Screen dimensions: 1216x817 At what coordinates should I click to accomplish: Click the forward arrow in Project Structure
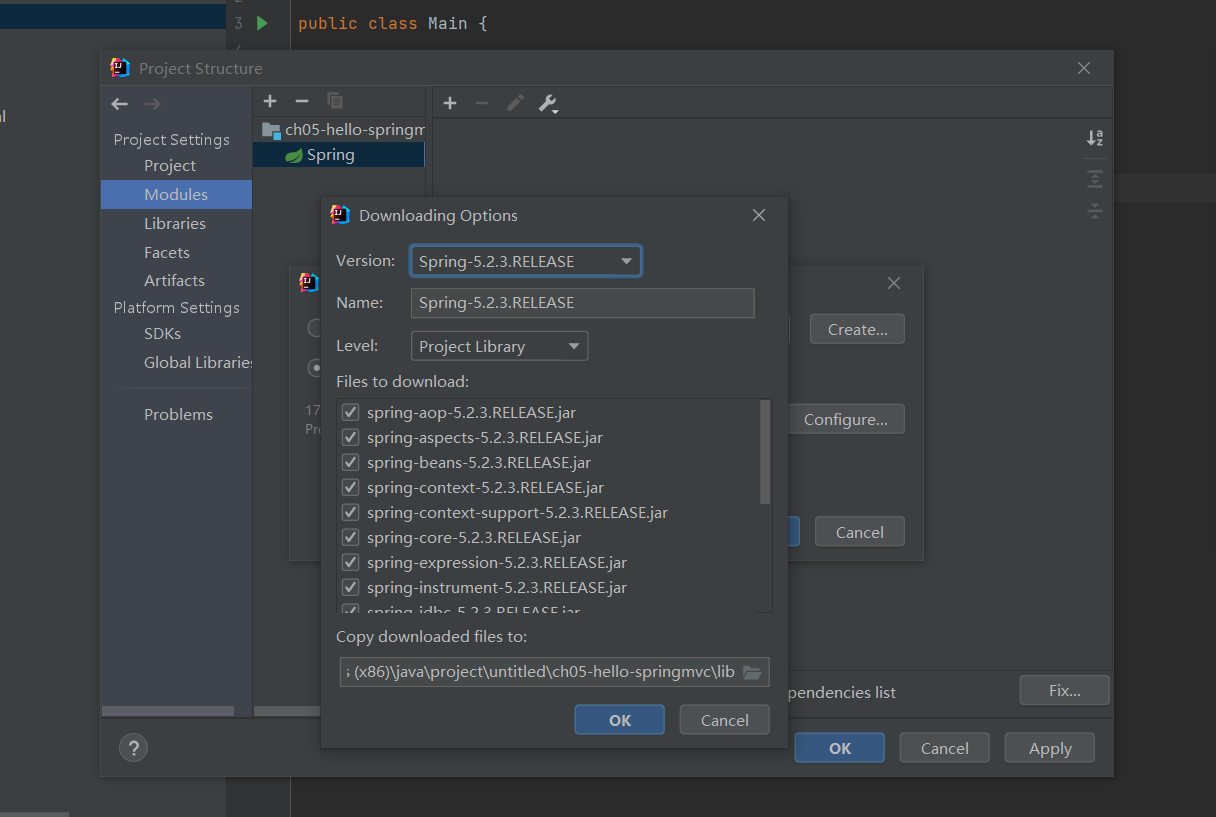tap(152, 104)
